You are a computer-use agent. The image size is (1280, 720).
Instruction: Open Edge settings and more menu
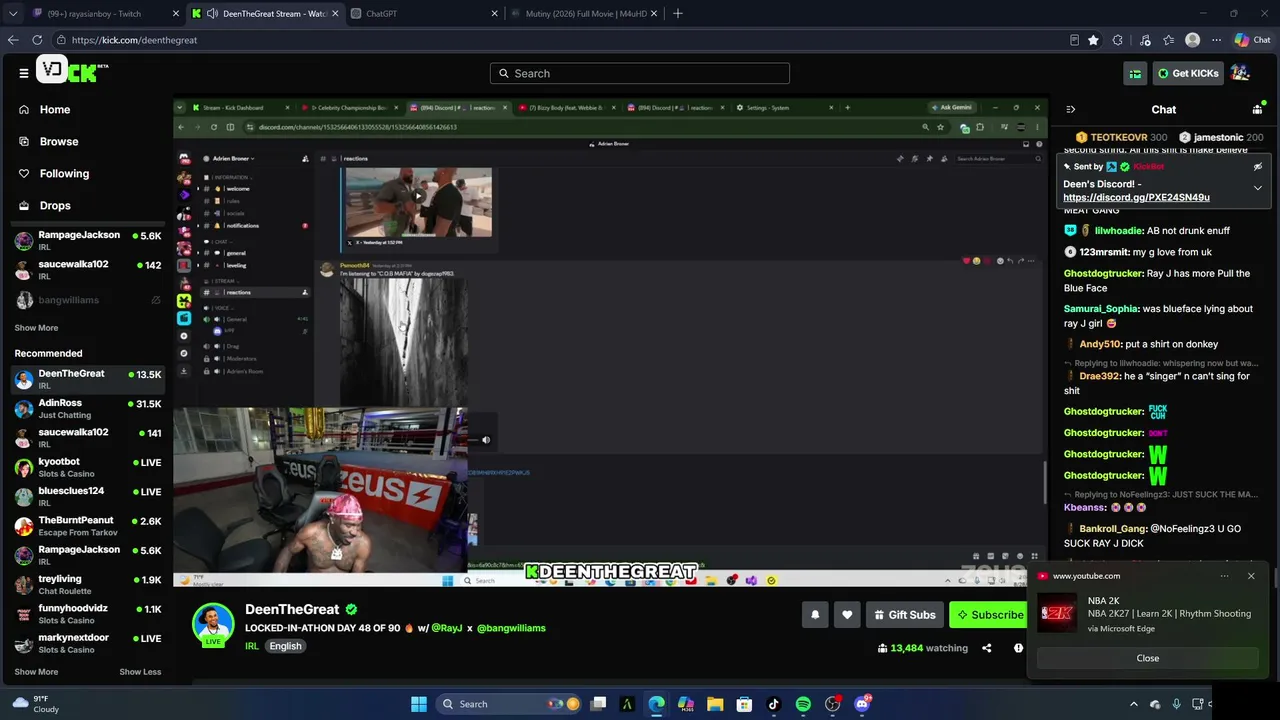point(1216,40)
